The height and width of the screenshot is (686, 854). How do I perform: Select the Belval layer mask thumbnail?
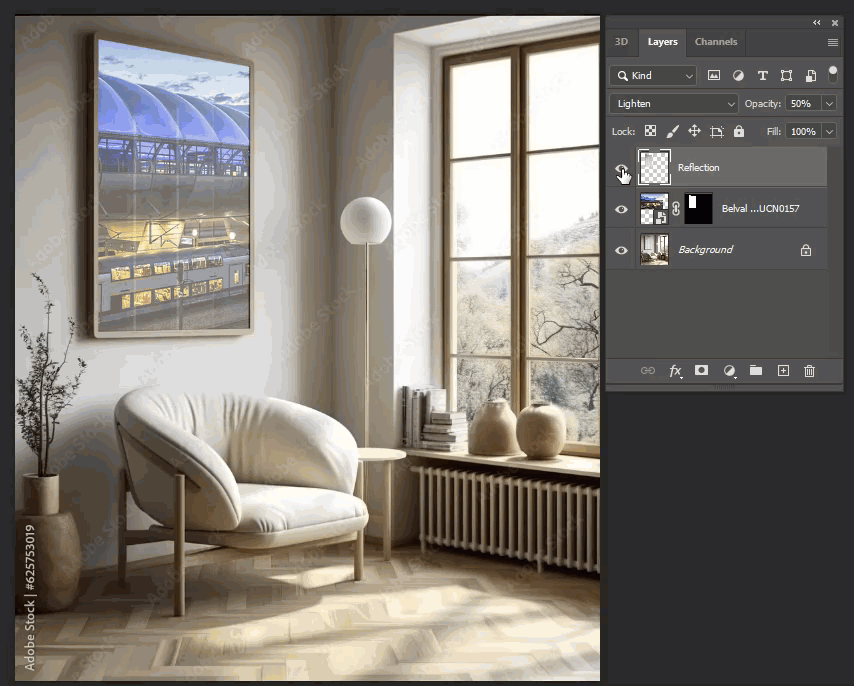pos(698,209)
